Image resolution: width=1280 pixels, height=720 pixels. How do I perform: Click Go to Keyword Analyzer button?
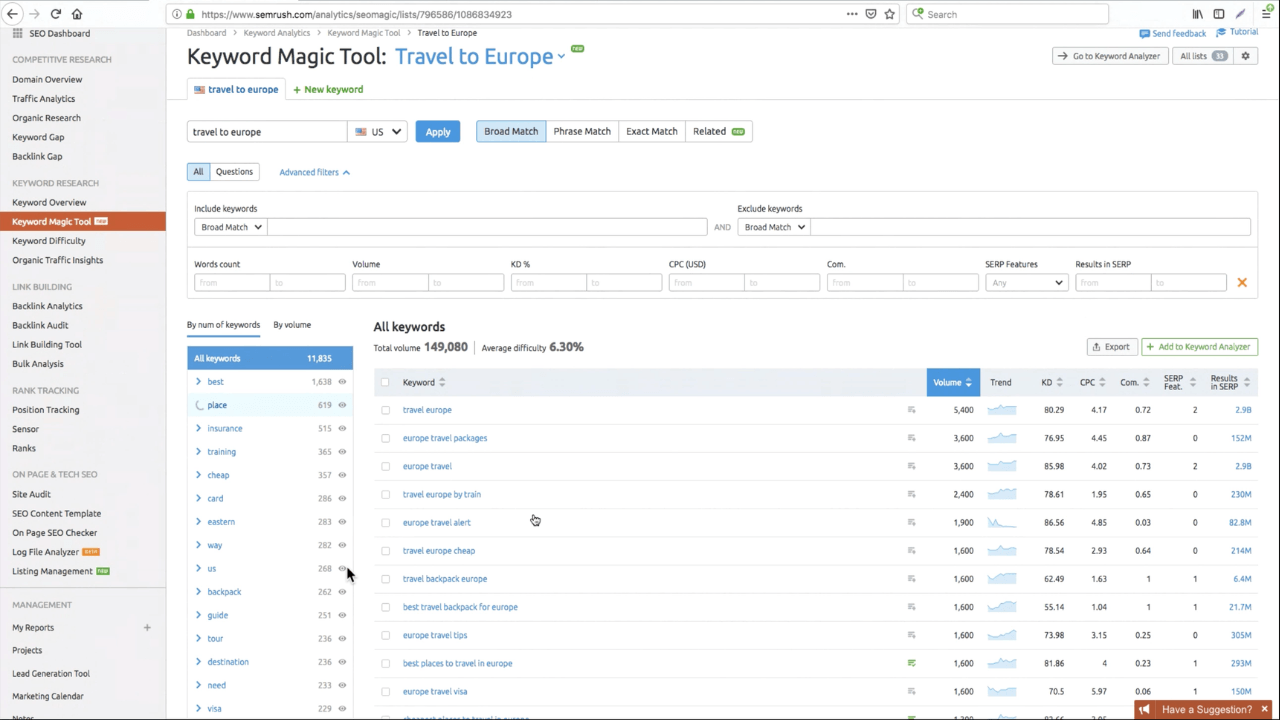pos(1110,56)
